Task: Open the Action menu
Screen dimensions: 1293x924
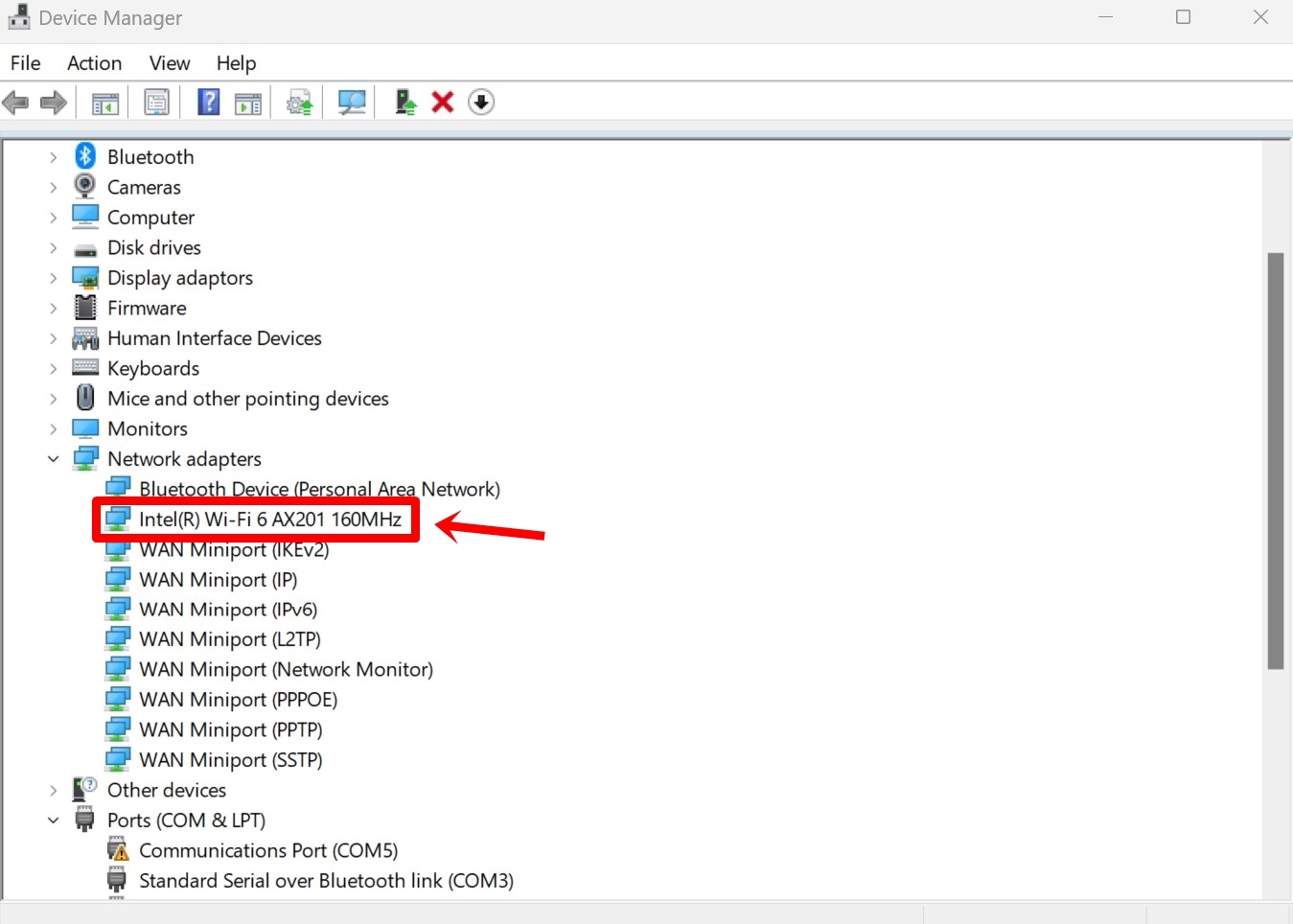Action: tap(94, 63)
